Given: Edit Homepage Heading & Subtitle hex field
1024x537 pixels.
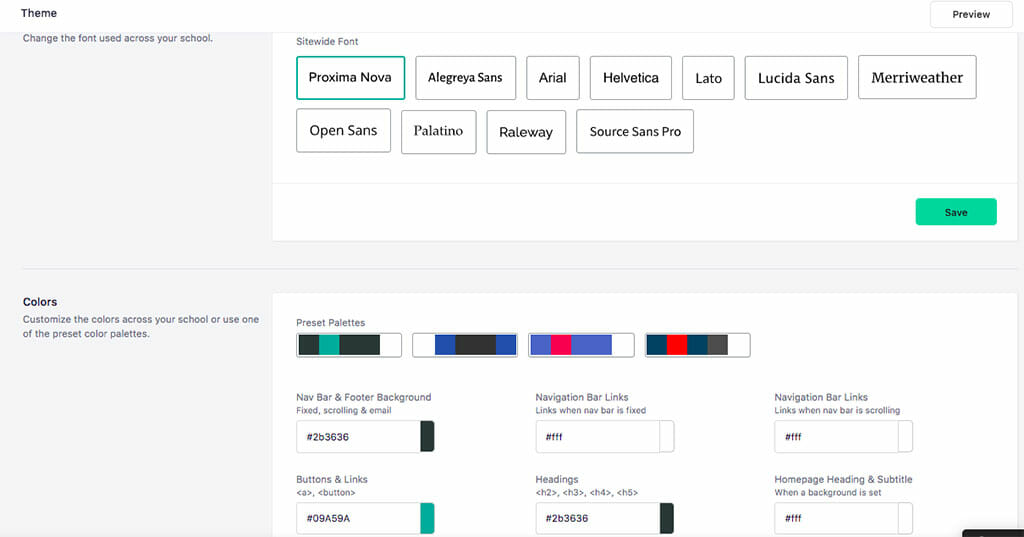Looking at the screenshot, I should point(837,518).
